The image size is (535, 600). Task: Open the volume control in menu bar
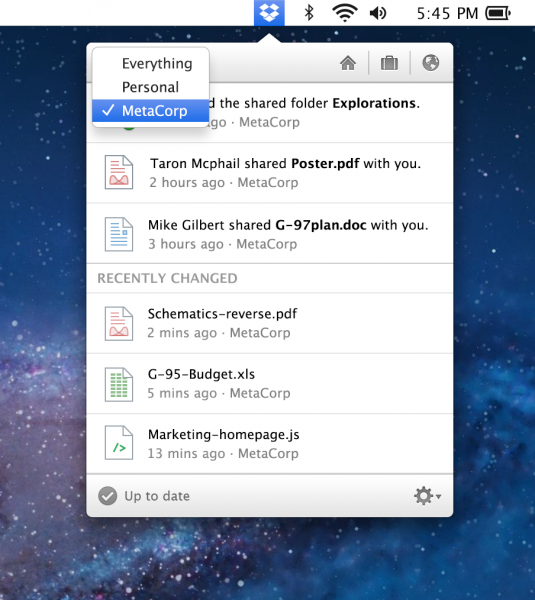pos(378,13)
